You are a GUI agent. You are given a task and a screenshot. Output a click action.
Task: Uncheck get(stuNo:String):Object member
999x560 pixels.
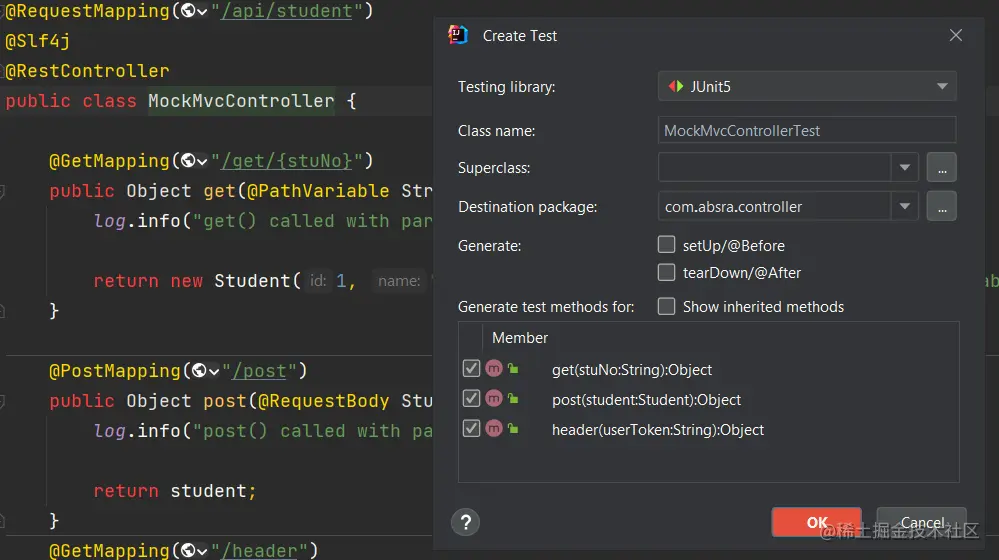(x=471, y=368)
